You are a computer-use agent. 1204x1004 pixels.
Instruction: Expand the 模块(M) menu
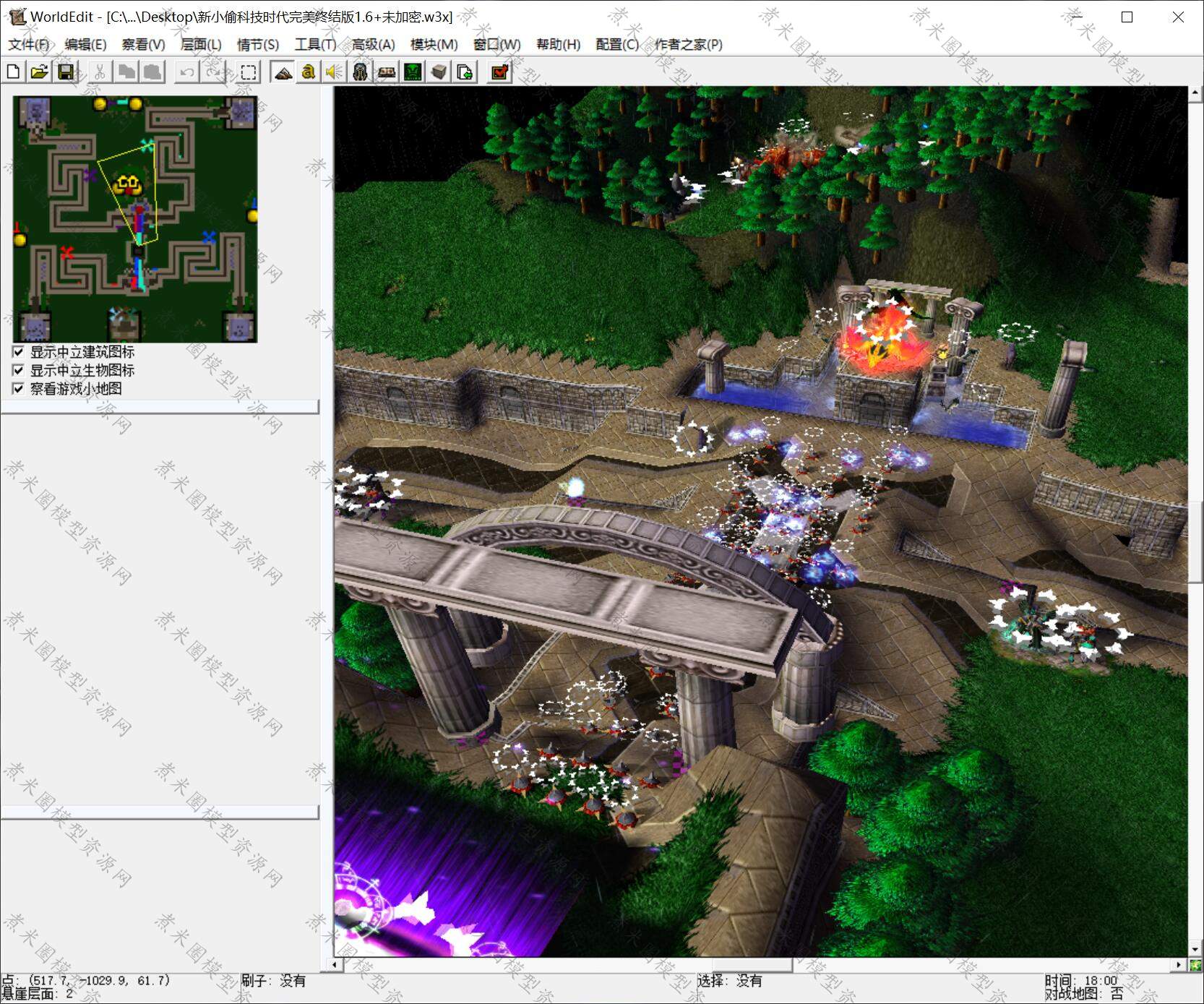pyautogui.click(x=434, y=44)
